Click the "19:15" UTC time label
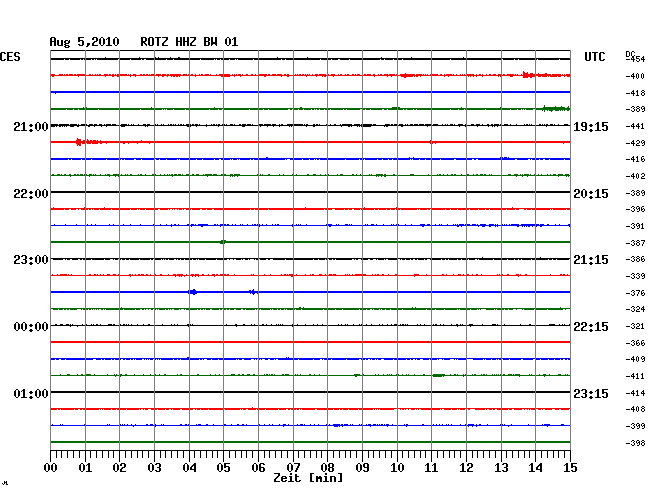The width and height of the screenshot is (650, 494). [x=591, y=126]
